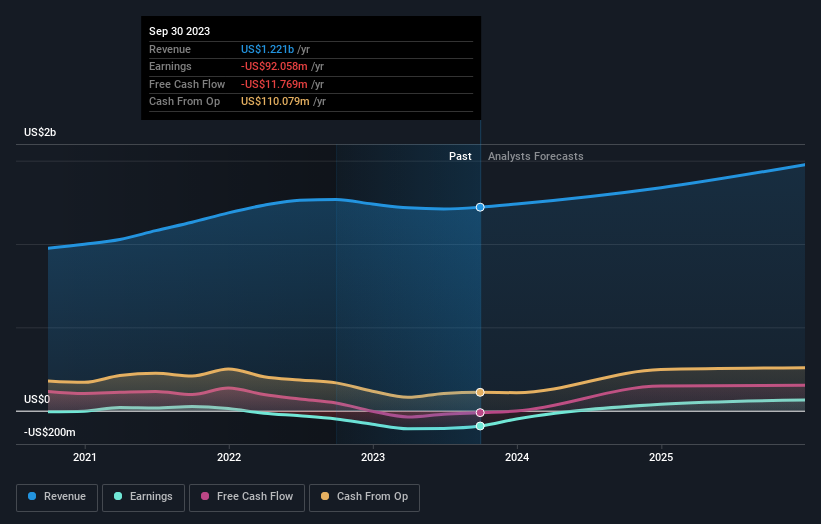821x524 pixels.
Task: Click the US$2b axis label
Action: coord(40,132)
